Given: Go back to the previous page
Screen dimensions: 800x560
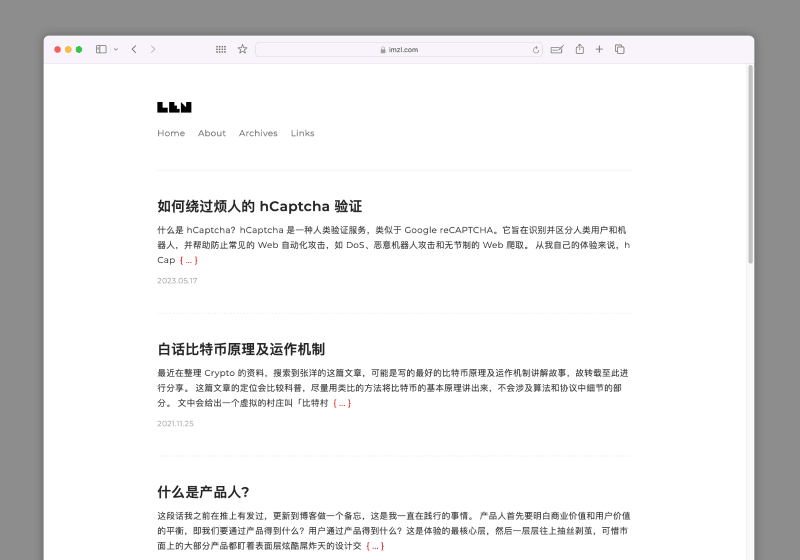Looking at the screenshot, I should pos(134,49).
